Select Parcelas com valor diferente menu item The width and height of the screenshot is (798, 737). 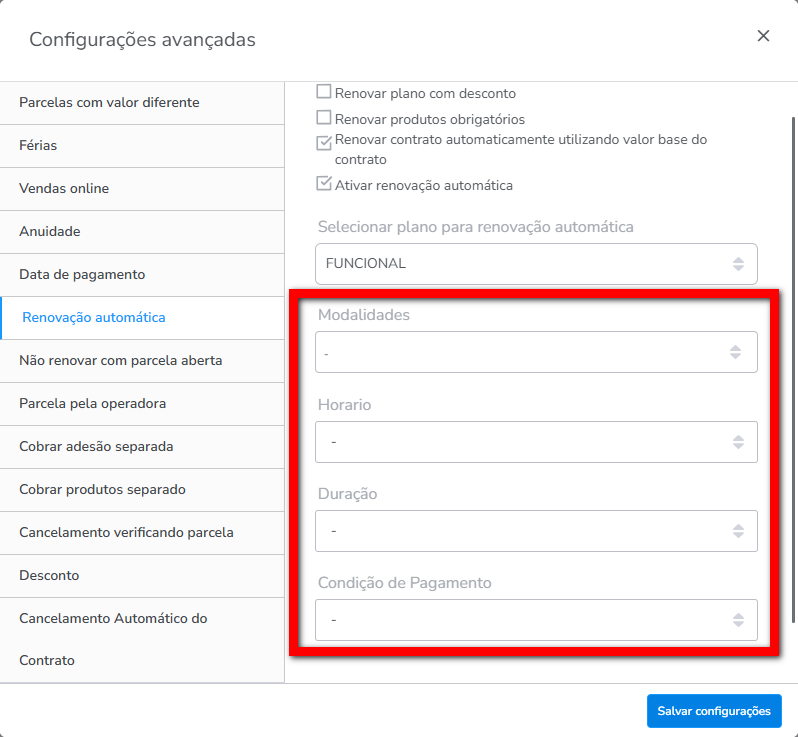tap(109, 102)
